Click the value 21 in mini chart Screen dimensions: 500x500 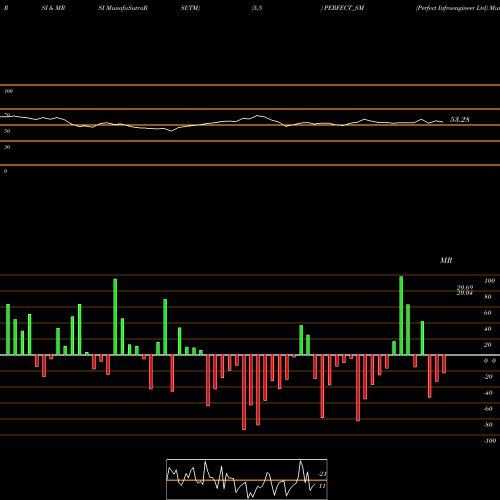pos(323,474)
